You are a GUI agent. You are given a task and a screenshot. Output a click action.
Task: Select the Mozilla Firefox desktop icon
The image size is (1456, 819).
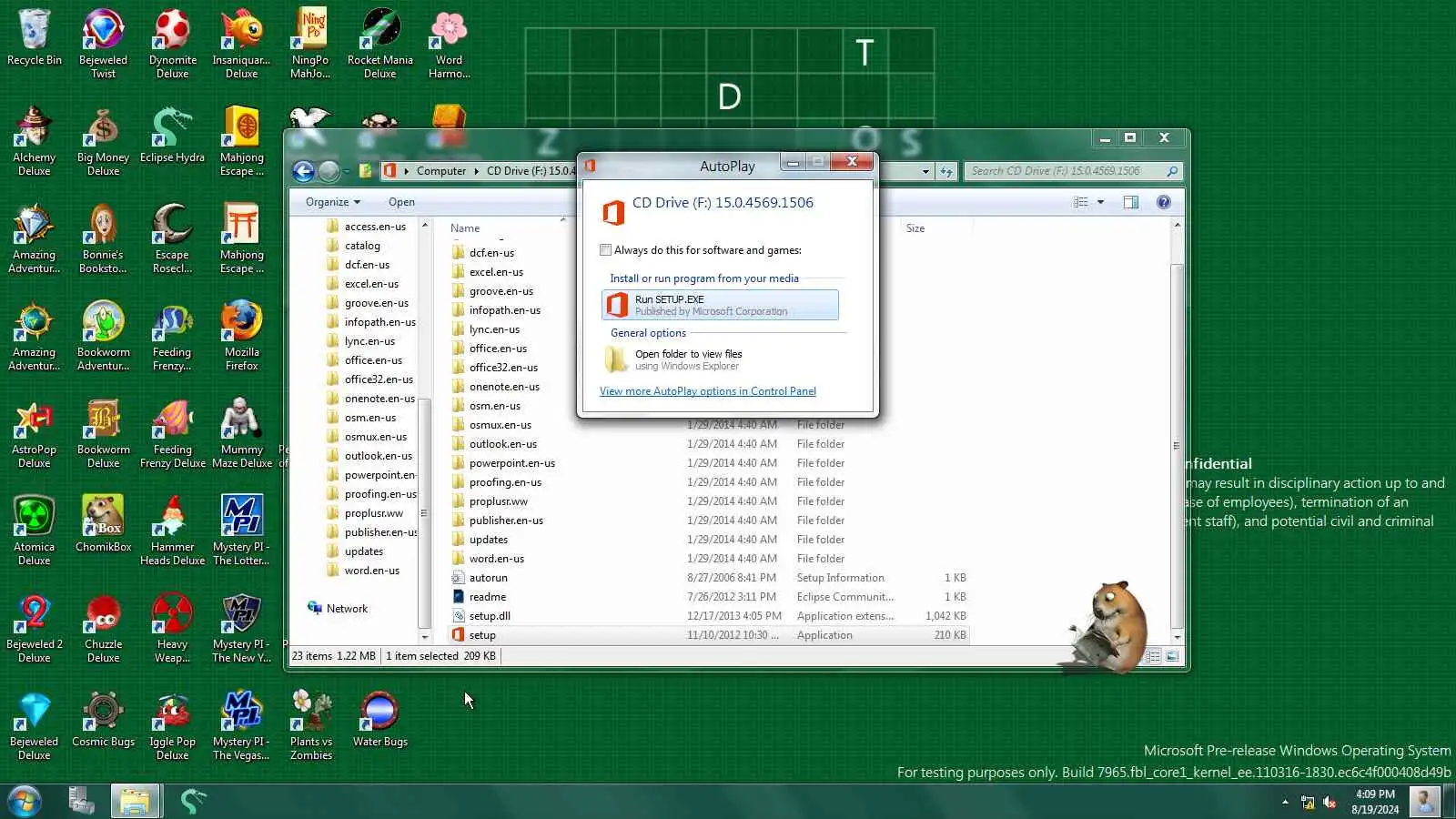click(x=241, y=336)
